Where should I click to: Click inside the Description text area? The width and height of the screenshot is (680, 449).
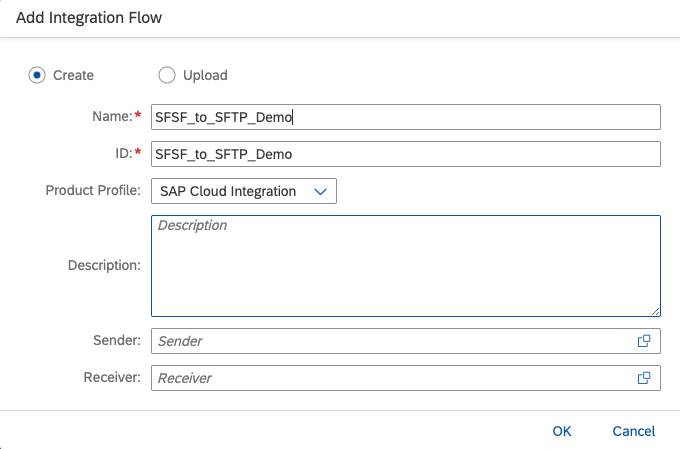tap(406, 266)
